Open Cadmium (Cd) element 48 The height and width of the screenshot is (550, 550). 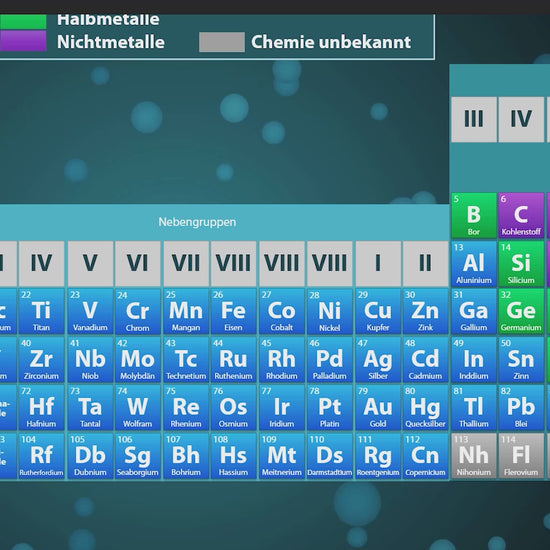pyautogui.click(x=425, y=360)
